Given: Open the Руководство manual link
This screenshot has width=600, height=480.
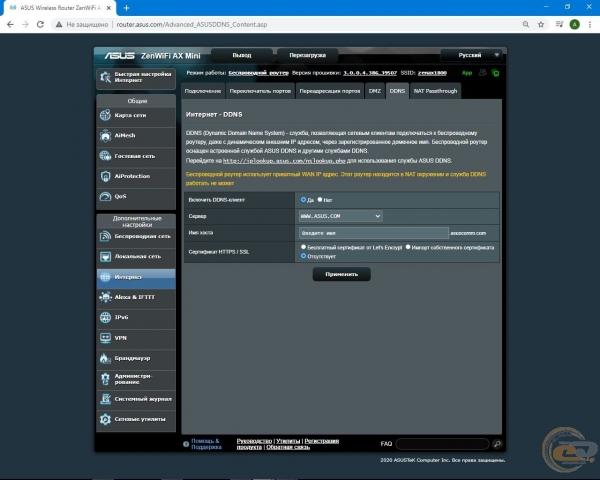Looking at the screenshot, I should pyautogui.click(x=254, y=441).
